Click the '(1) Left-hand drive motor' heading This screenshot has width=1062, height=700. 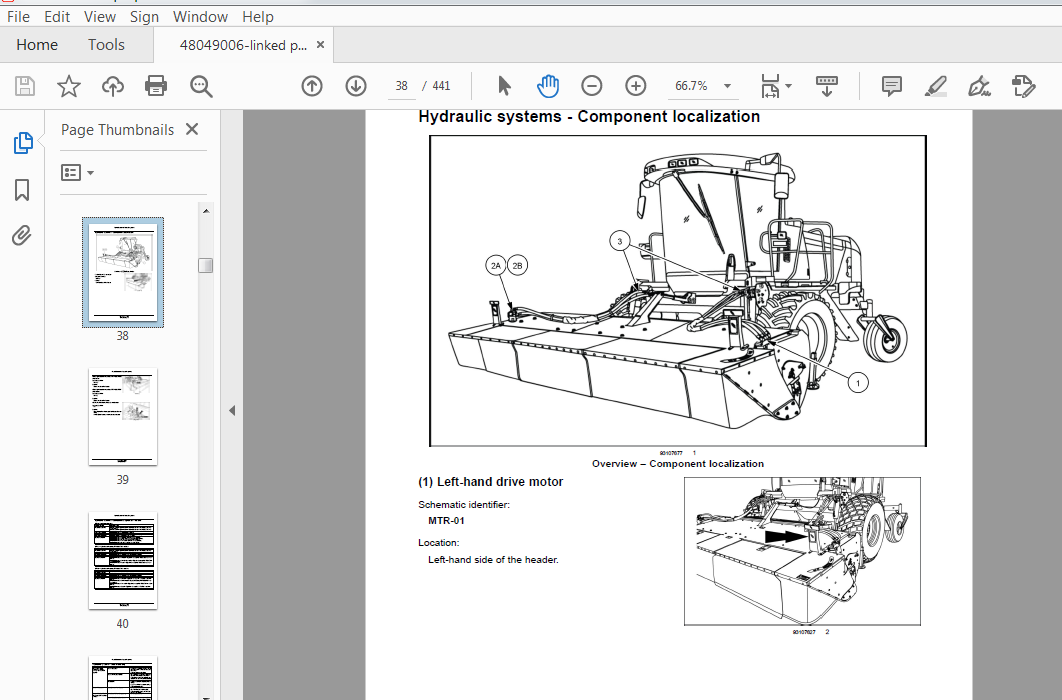pos(490,482)
